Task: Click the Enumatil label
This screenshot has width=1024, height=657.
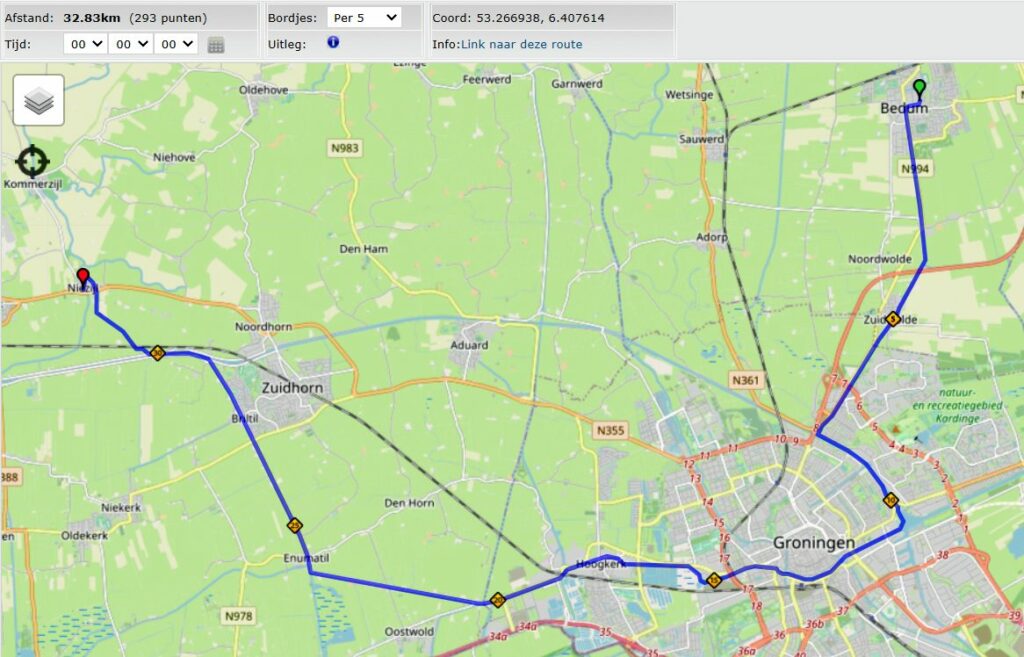Action: click(x=306, y=558)
